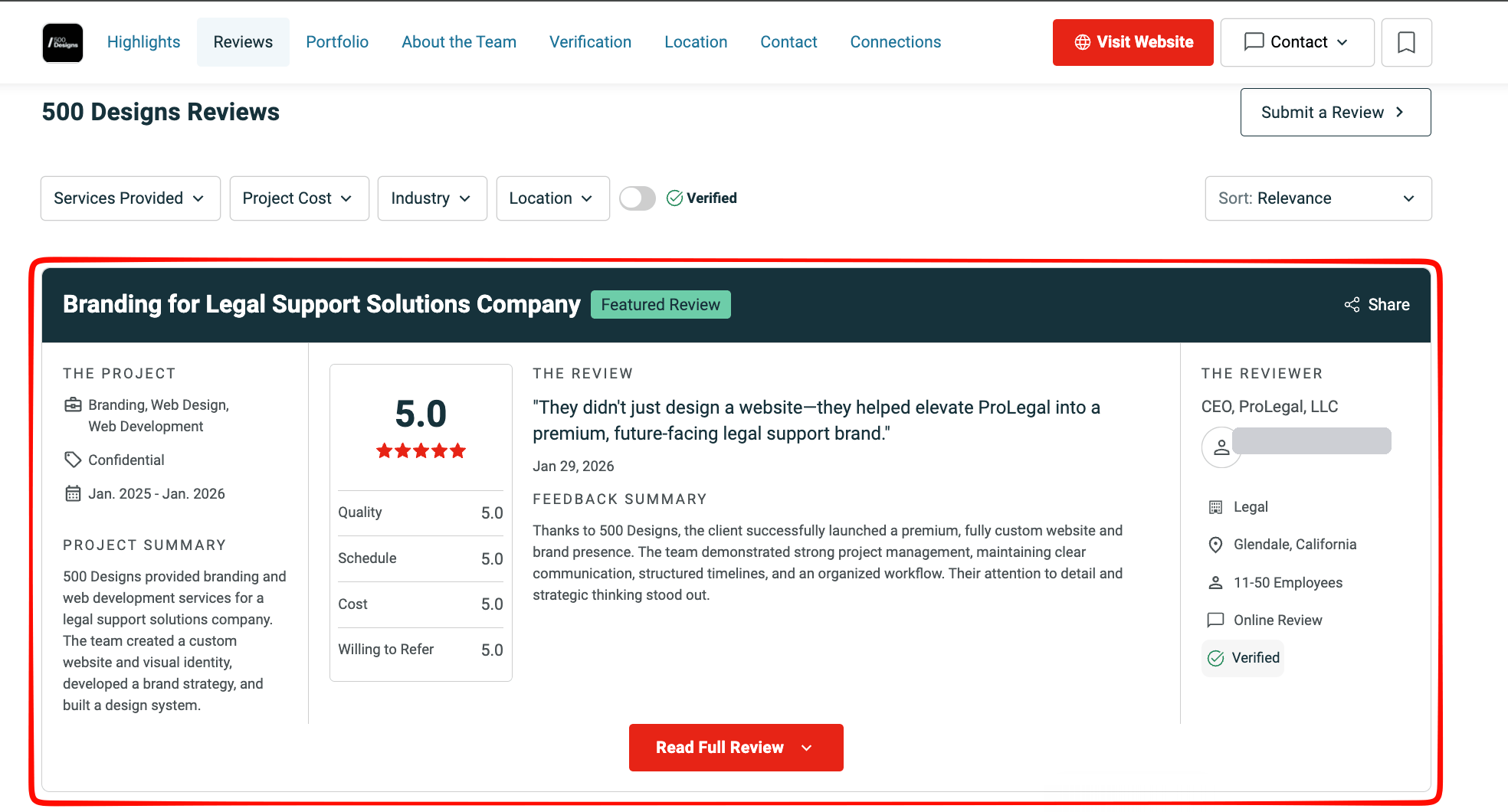The image size is (1508, 812).
Task: Click the Verified badge in reviewer panel
Action: [x=1243, y=658]
